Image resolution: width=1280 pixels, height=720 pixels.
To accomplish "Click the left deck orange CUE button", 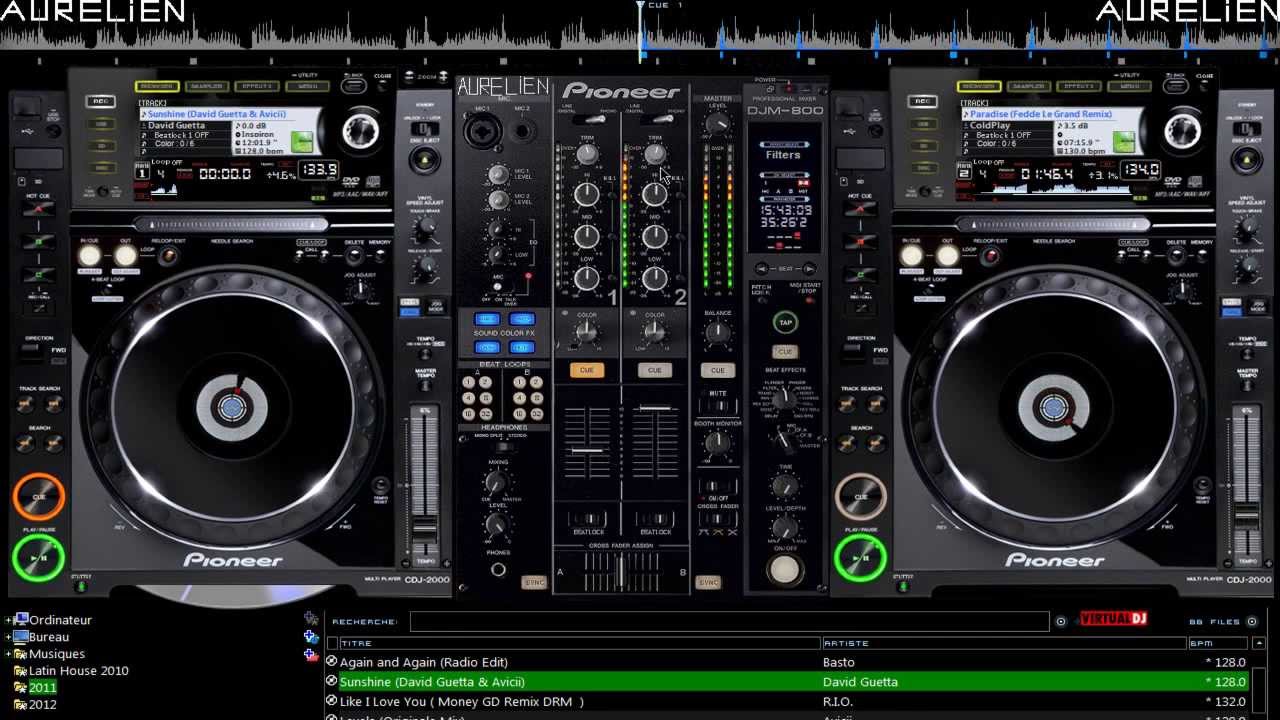I will 39,496.
